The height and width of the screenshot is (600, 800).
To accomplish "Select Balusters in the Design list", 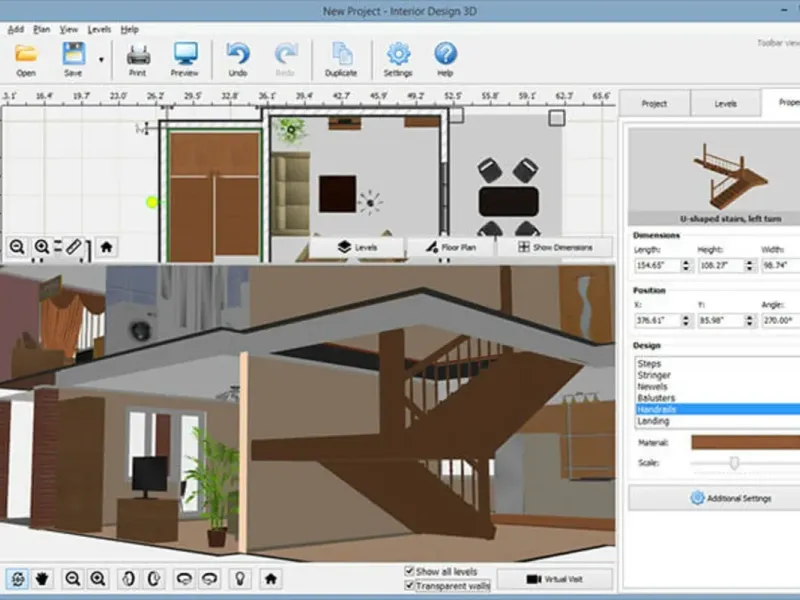I will [656, 398].
